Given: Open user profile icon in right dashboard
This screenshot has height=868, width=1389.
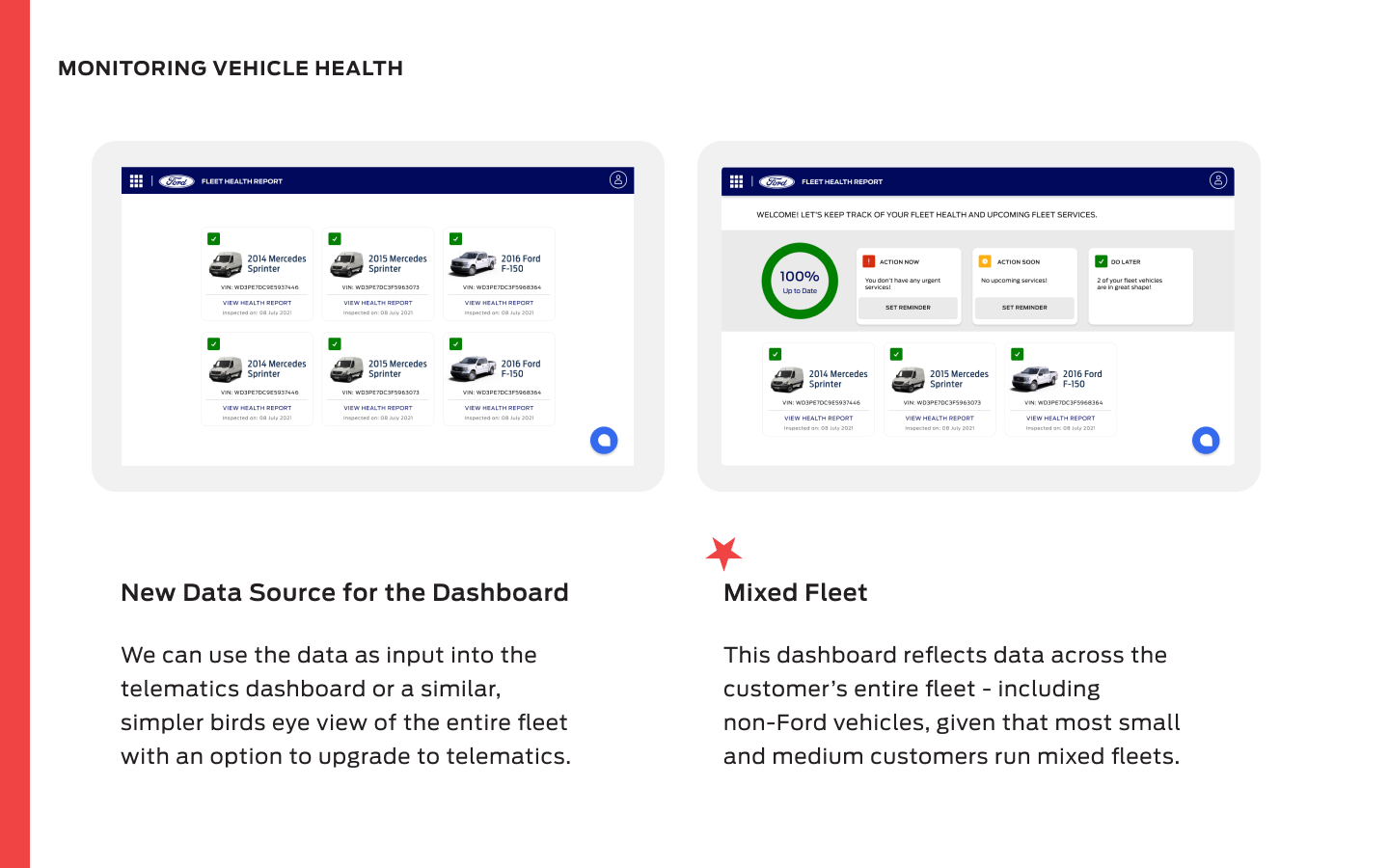Looking at the screenshot, I should (x=1218, y=180).
